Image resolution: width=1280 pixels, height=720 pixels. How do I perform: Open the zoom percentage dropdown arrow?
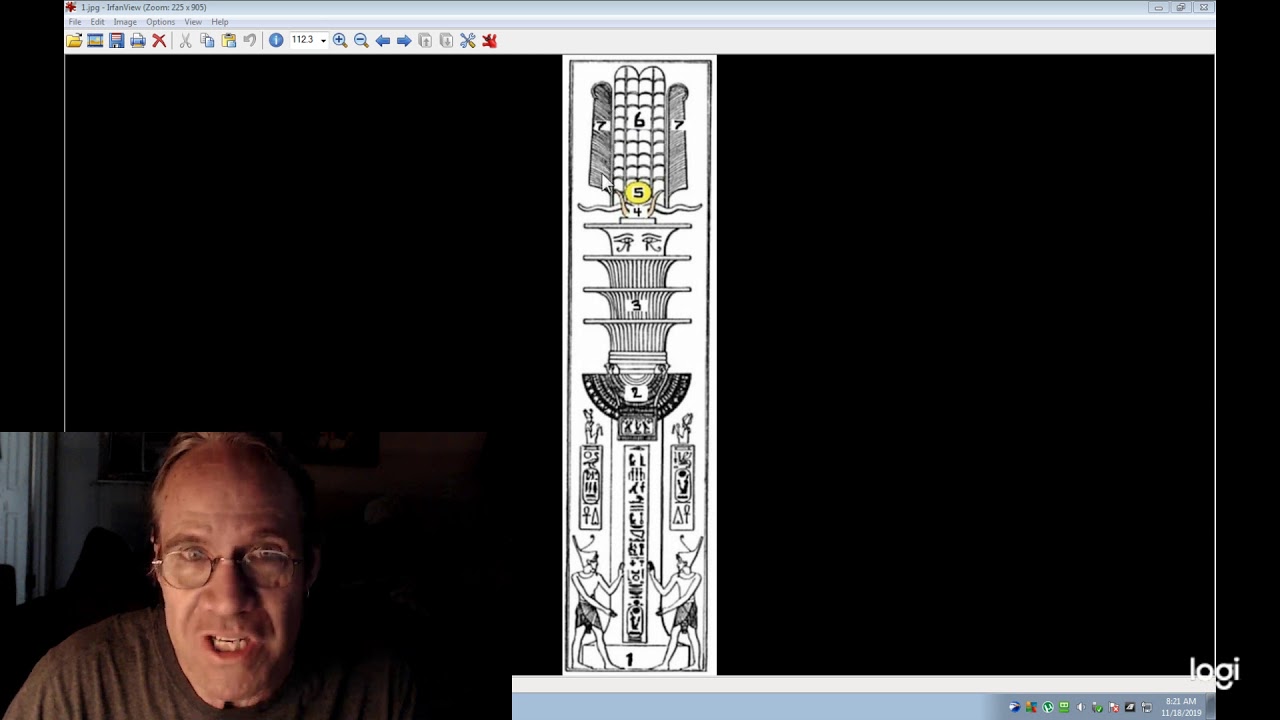(x=323, y=40)
